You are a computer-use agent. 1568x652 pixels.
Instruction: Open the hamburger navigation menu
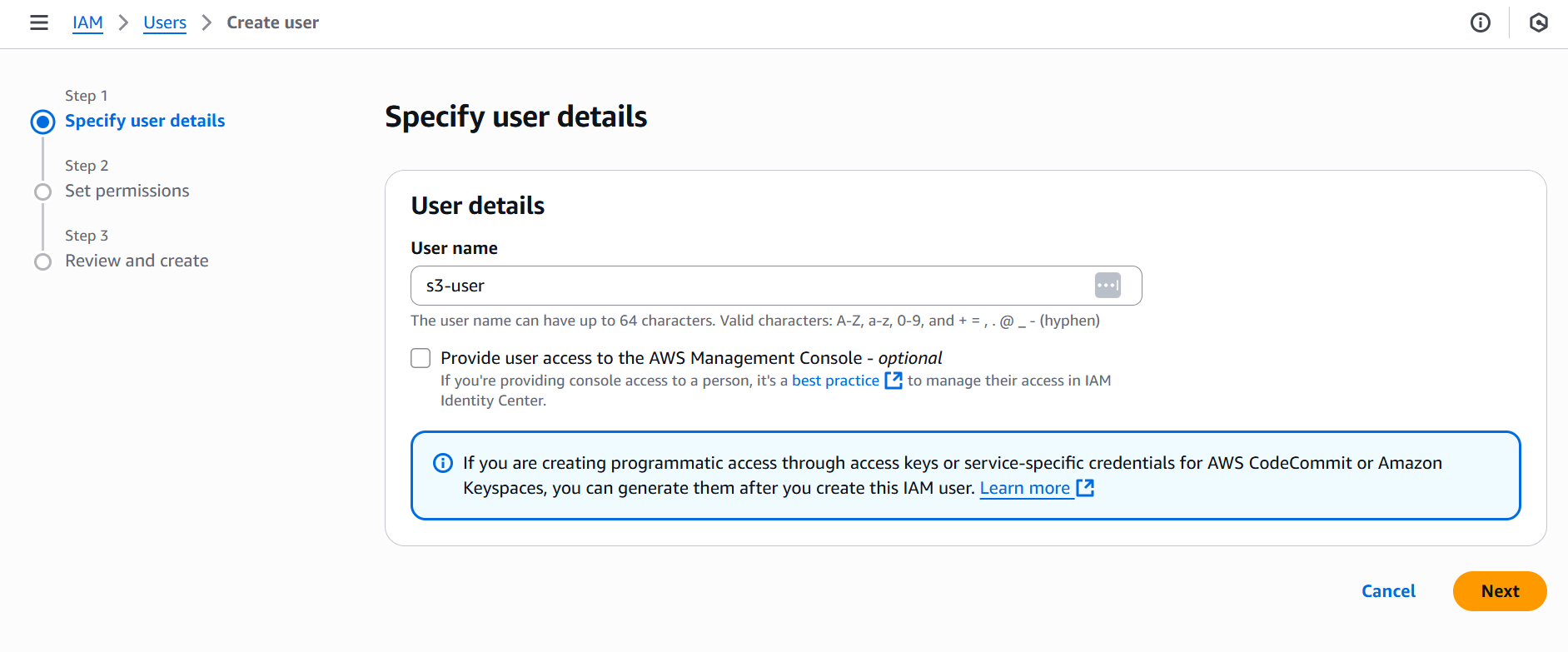(x=39, y=22)
